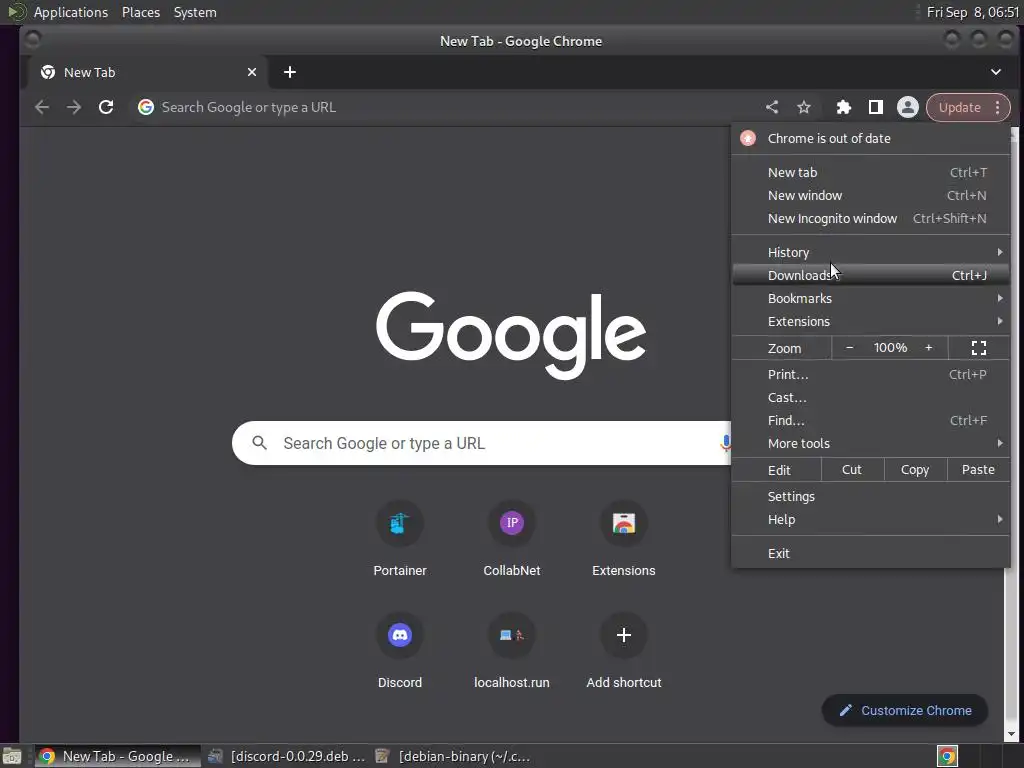The image size is (1024, 768).
Task: Expand the More tools submenu
Action: [x=871, y=443]
